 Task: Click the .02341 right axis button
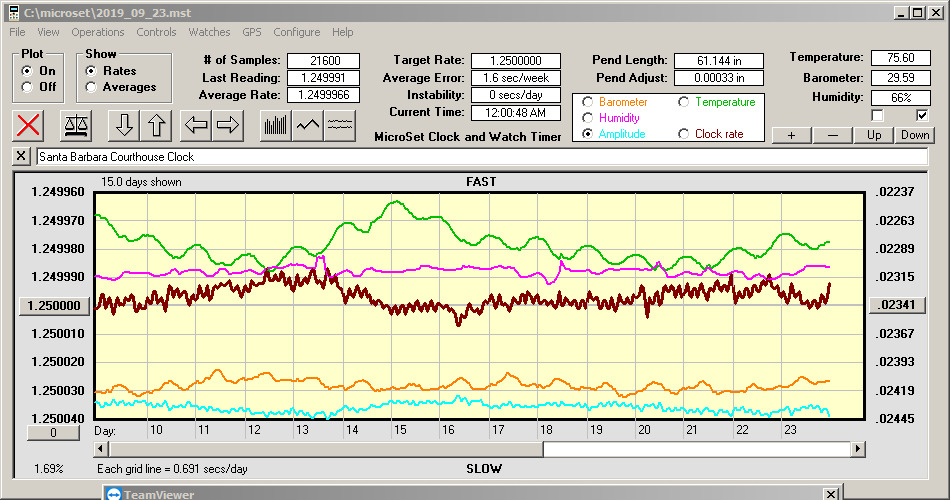(897, 305)
